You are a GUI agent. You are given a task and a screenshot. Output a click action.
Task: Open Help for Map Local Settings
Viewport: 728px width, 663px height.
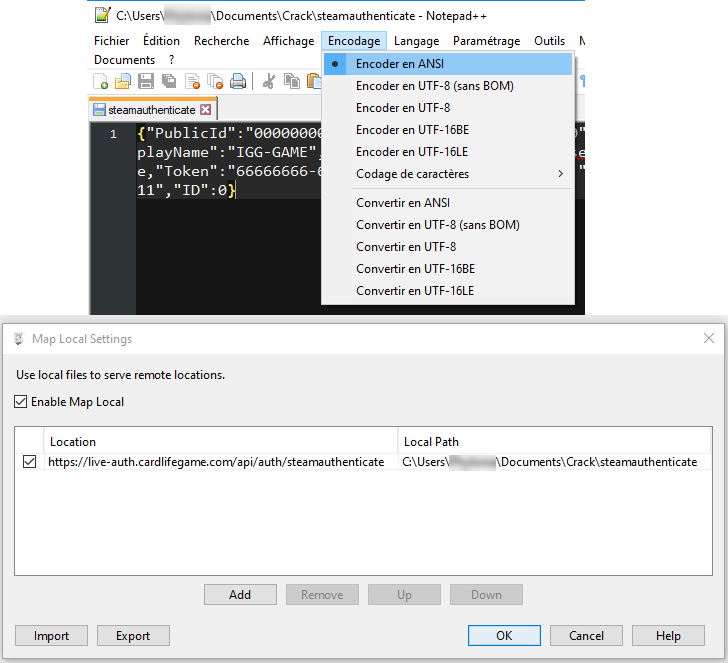click(x=668, y=636)
